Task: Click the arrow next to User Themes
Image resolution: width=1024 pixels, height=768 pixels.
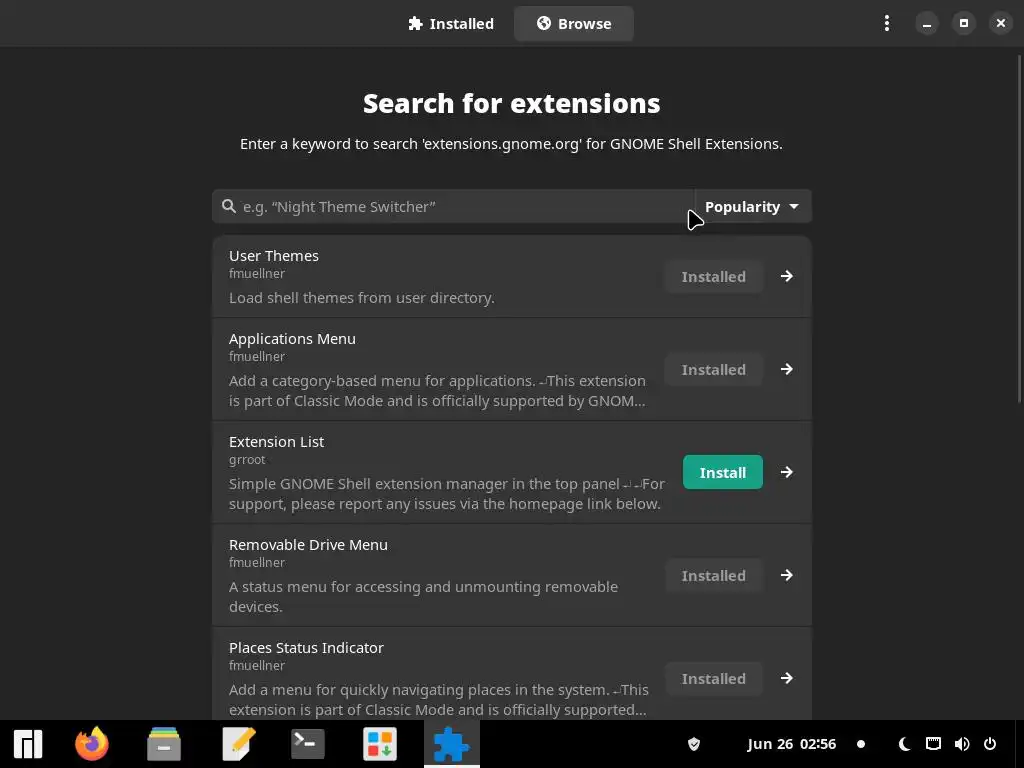Action: pyautogui.click(x=787, y=277)
